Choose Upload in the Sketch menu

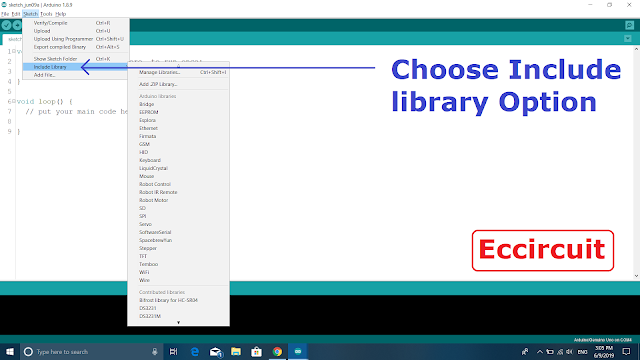(76, 31)
